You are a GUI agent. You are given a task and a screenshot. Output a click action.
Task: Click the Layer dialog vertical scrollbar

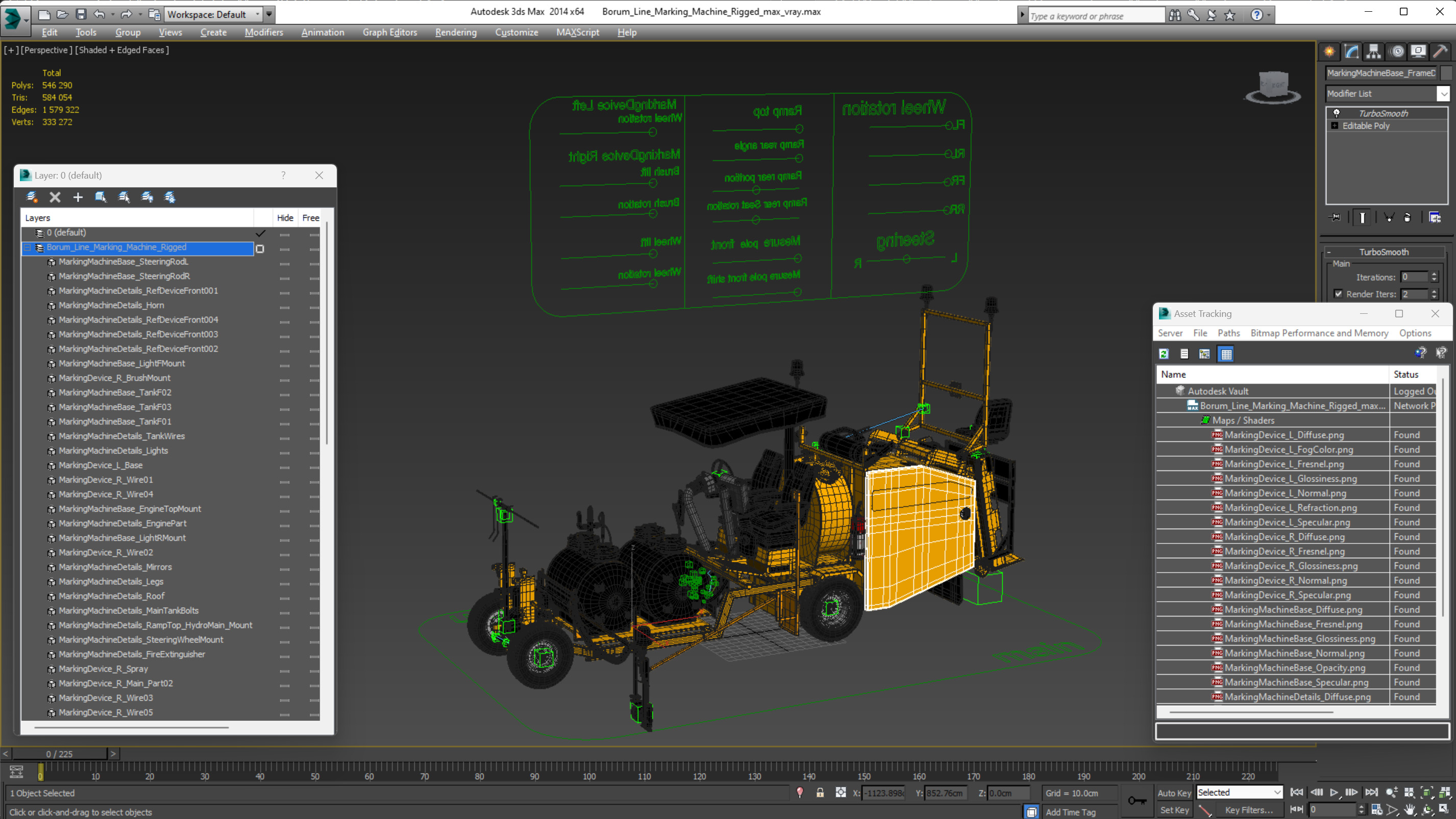[x=327, y=334]
